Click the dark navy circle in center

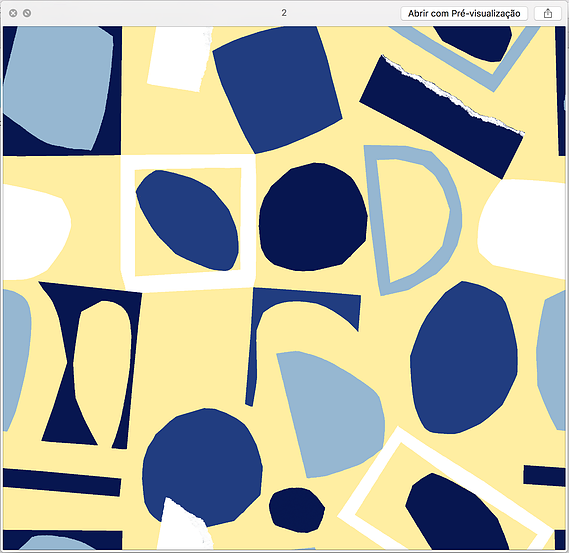point(313,217)
